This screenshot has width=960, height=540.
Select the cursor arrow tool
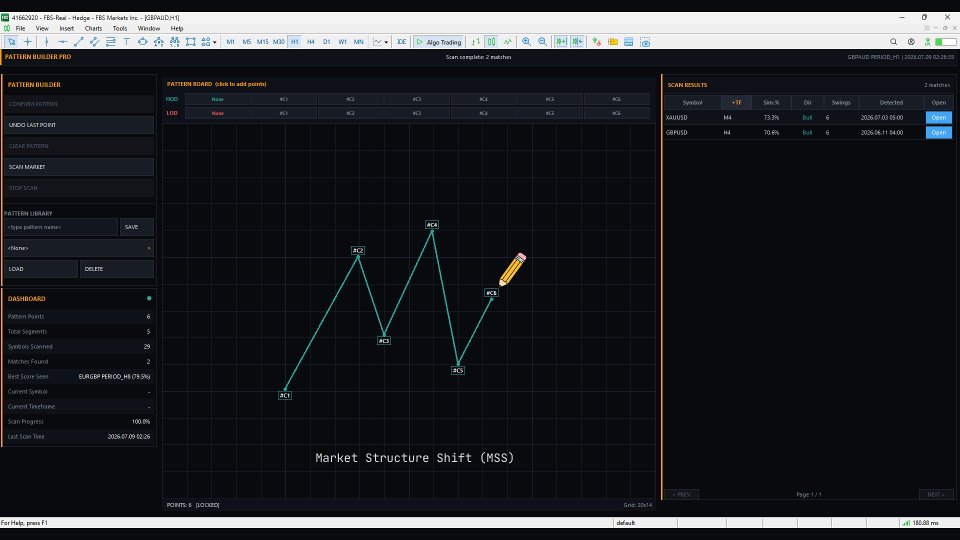coord(11,42)
